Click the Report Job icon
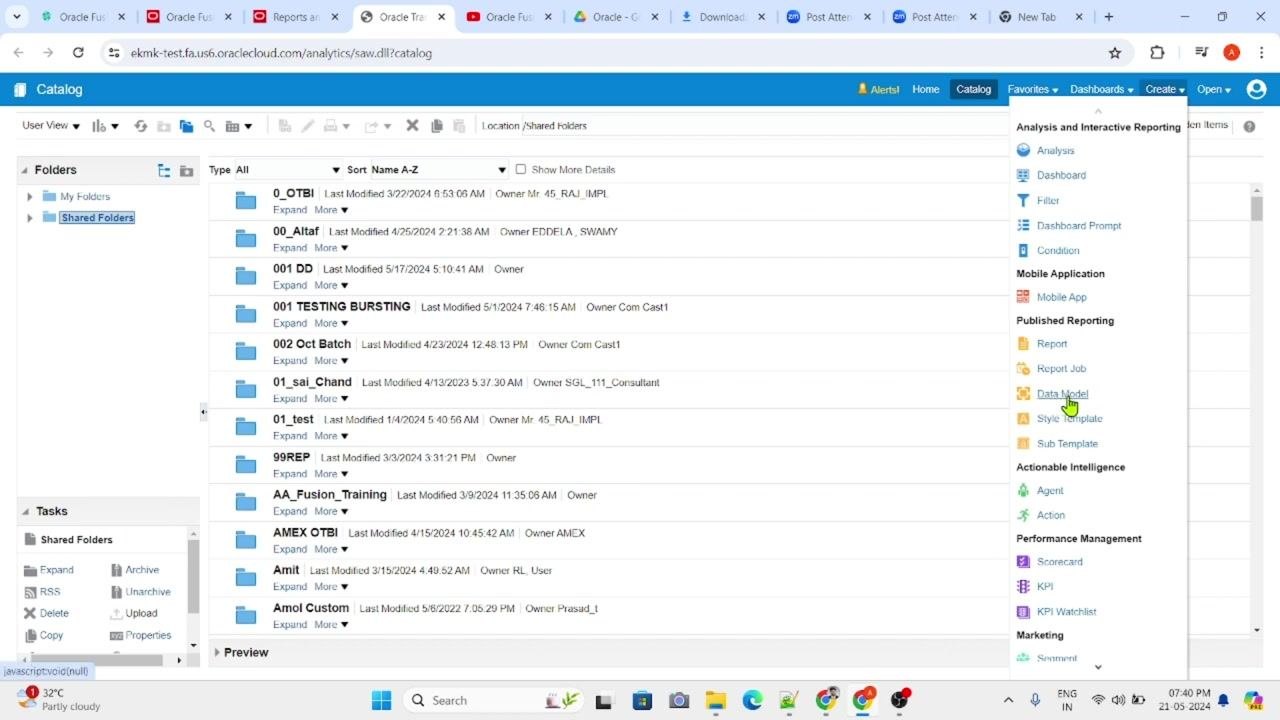The height and width of the screenshot is (720, 1280). (x=1023, y=369)
